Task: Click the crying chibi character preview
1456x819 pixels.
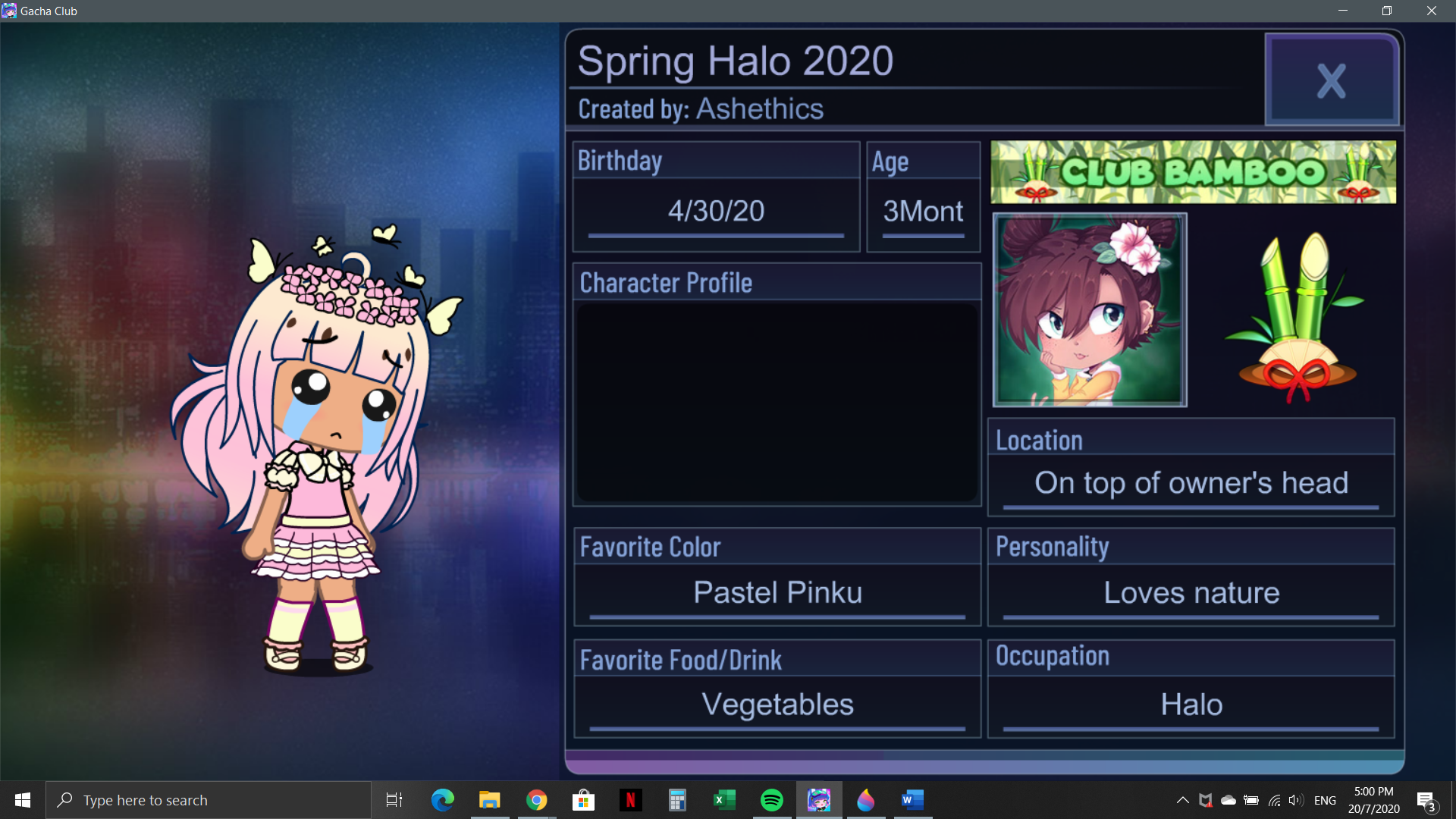Action: tap(315, 449)
